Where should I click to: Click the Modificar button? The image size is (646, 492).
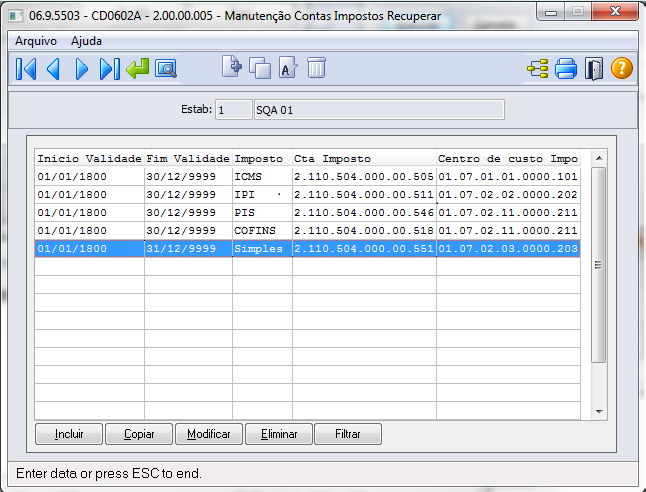(209, 434)
